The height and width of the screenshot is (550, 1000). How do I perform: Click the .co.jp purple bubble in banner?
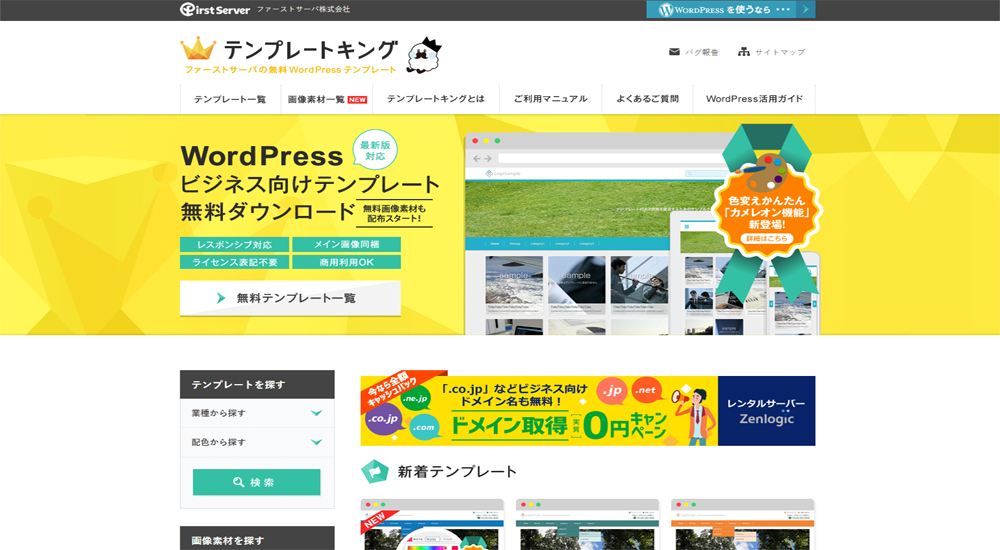point(383,419)
